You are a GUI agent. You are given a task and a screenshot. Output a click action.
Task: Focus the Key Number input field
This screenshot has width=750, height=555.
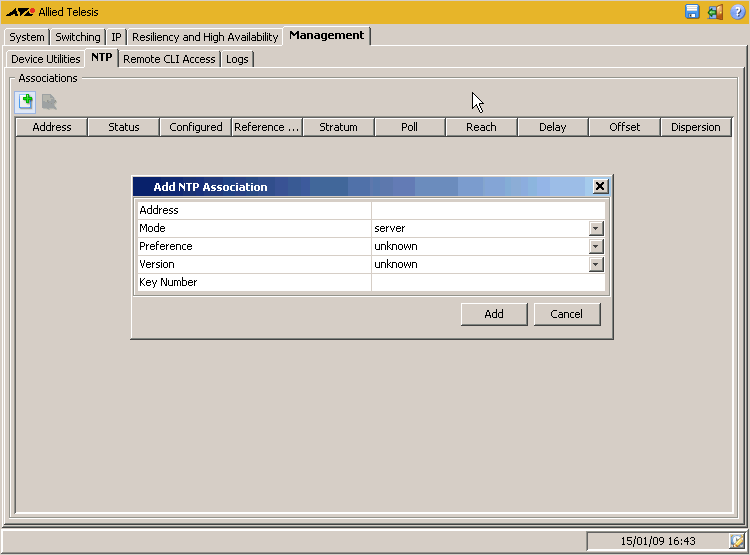[488, 282]
